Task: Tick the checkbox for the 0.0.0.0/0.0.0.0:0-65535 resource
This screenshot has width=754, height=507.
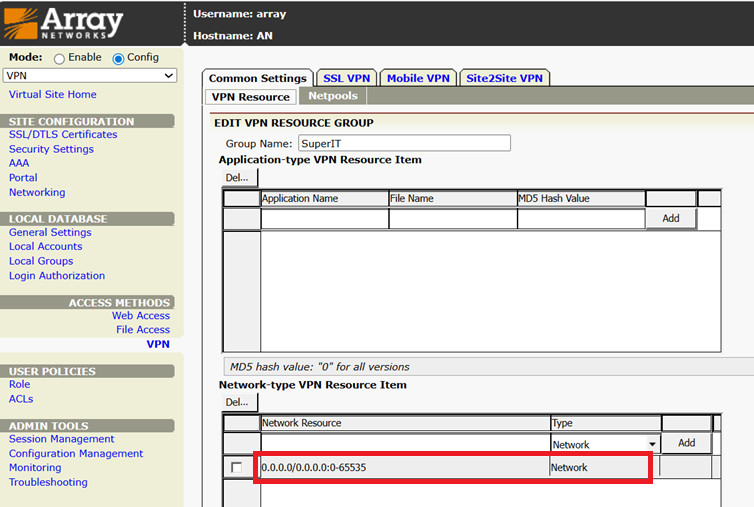Action: [x=236, y=467]
